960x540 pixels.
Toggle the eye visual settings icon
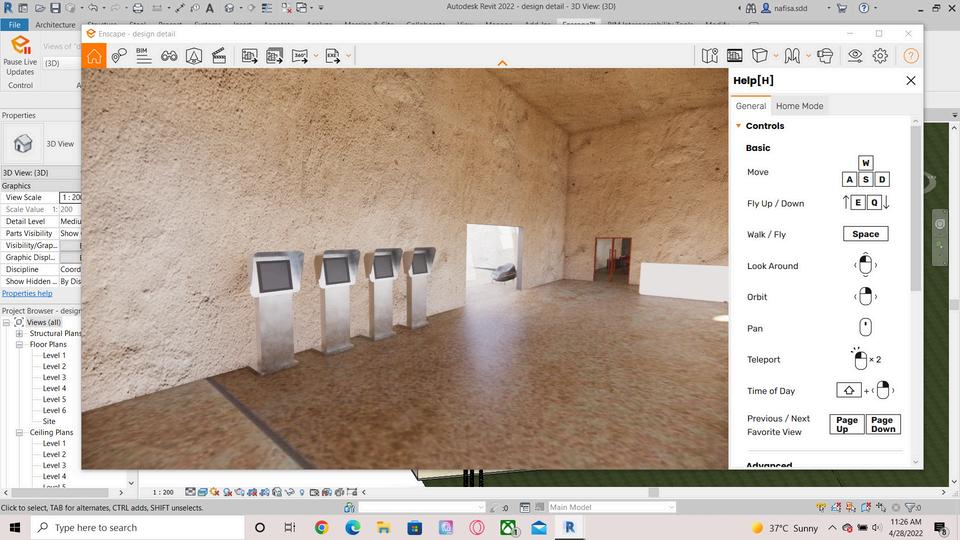click(855, 56)
